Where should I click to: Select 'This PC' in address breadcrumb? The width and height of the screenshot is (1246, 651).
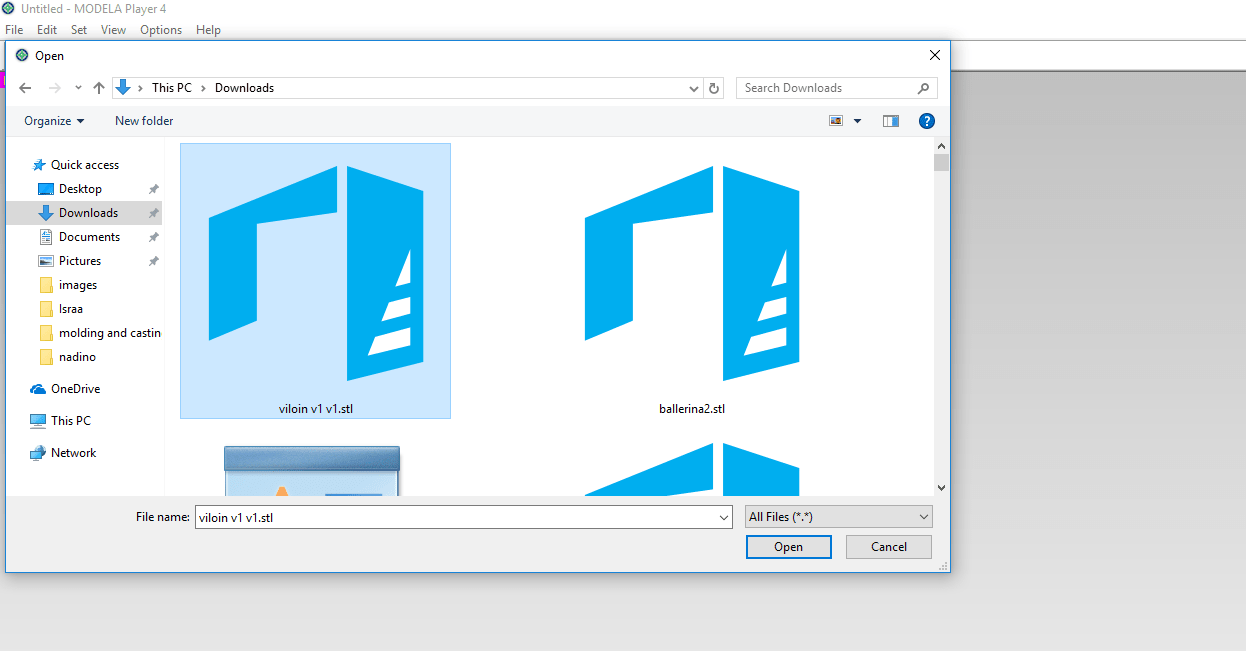pyautogui.click(x=172, y=88)
